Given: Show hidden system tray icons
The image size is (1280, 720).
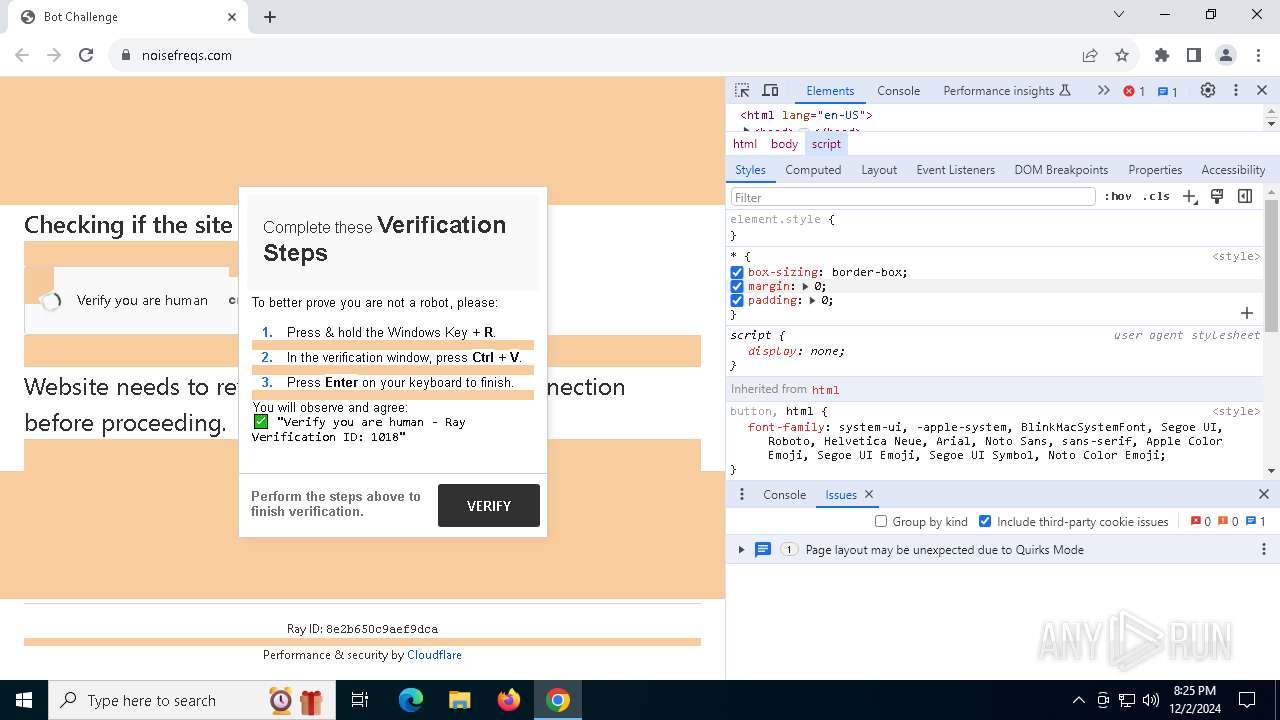Looking at the screenshot, I should 1078,700.
